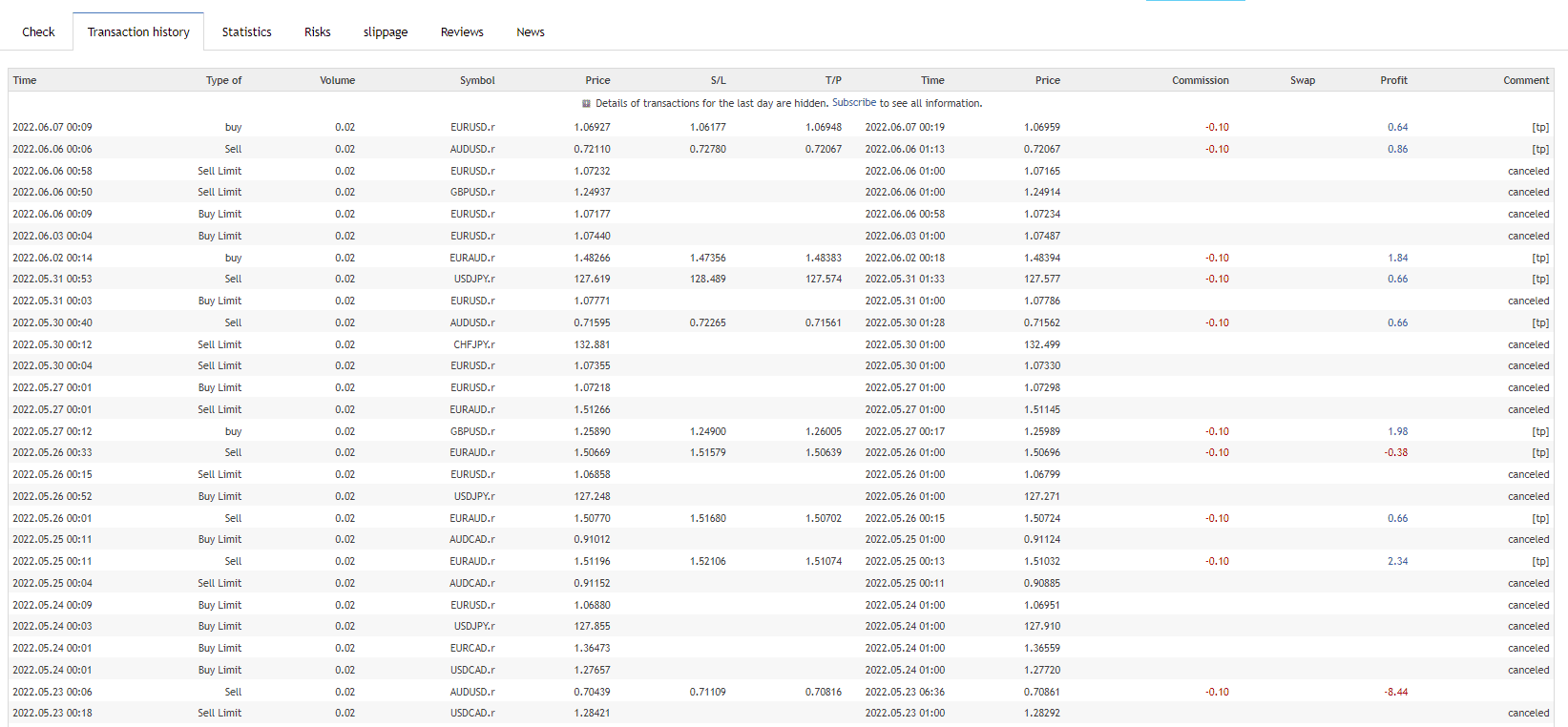Click the info icon beside hidden transactions notice
Viewport: 1568px width, 727px height.
tap(586, 104)
